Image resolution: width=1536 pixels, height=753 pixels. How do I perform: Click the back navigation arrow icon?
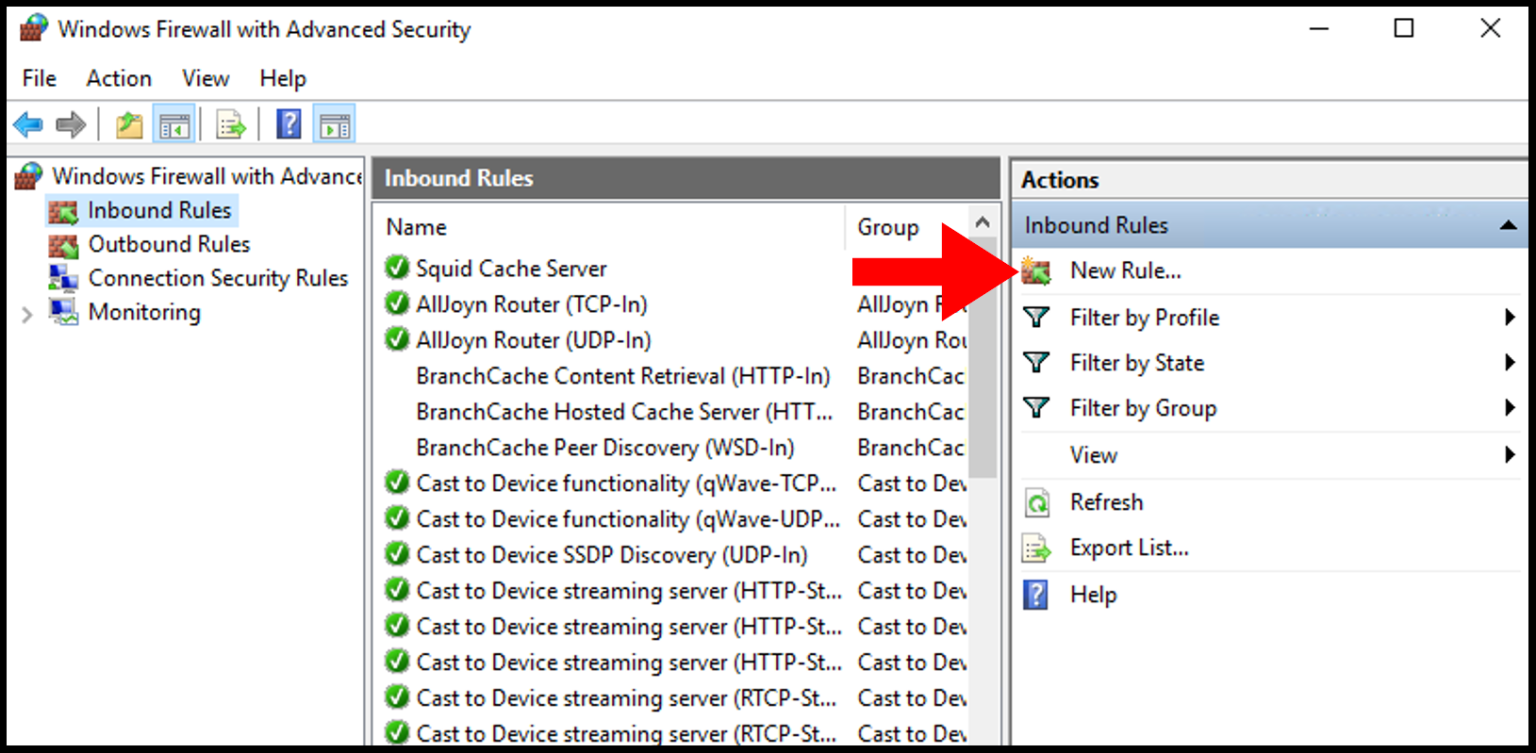(x=27, y=124)
